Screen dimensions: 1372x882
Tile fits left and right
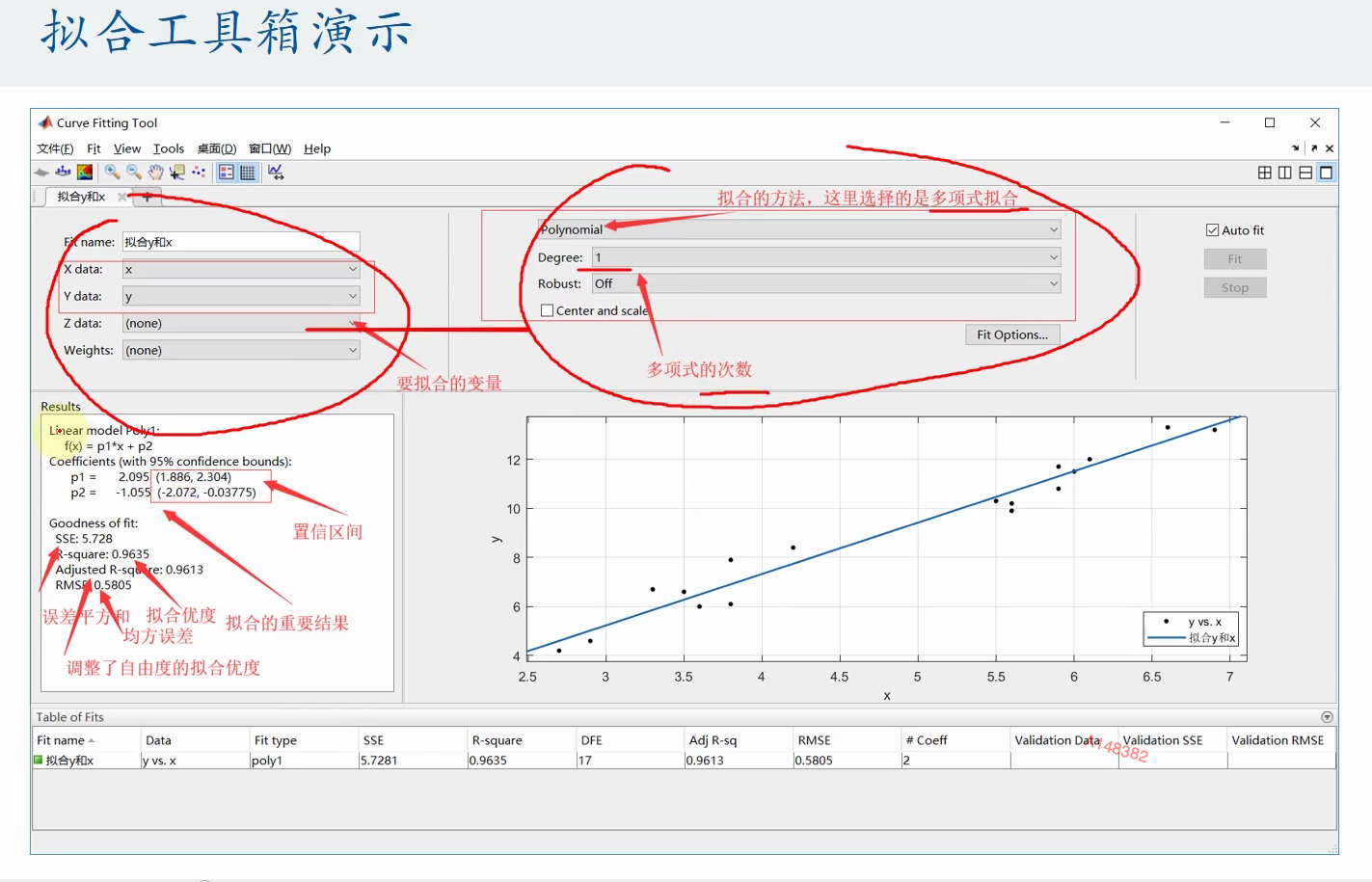1284,173
